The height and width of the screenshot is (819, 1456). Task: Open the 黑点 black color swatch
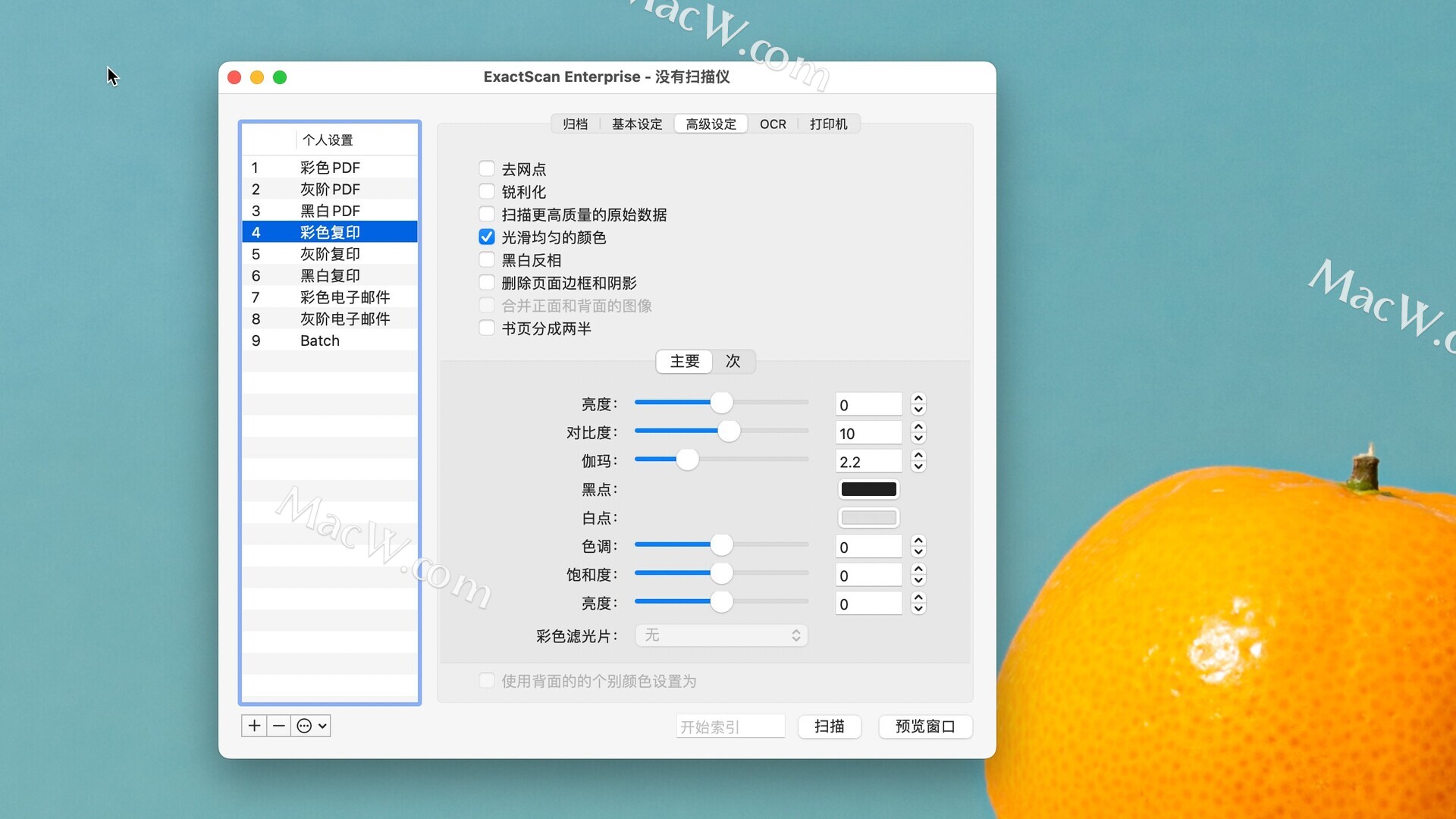[869, 489]
